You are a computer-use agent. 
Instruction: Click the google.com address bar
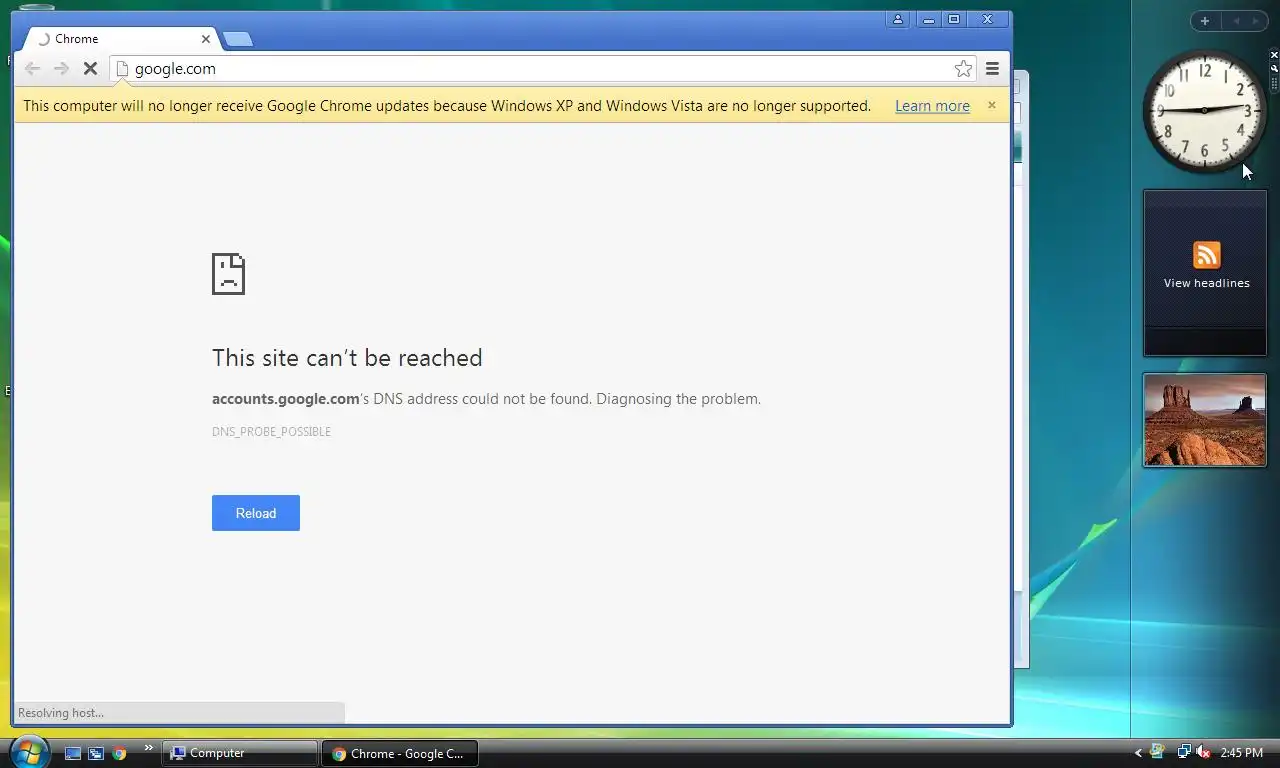pyautogui.click(x=543, y=68)
